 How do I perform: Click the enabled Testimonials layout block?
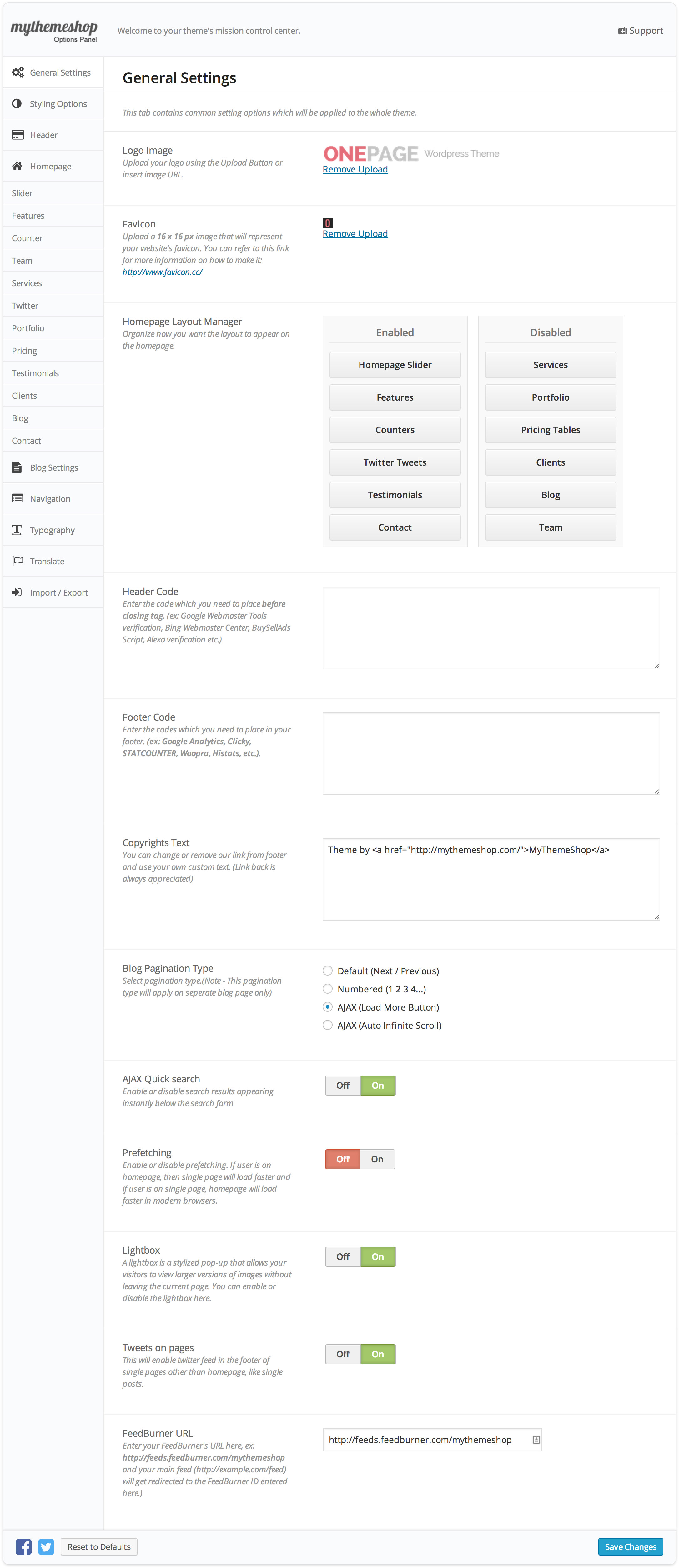395,495
